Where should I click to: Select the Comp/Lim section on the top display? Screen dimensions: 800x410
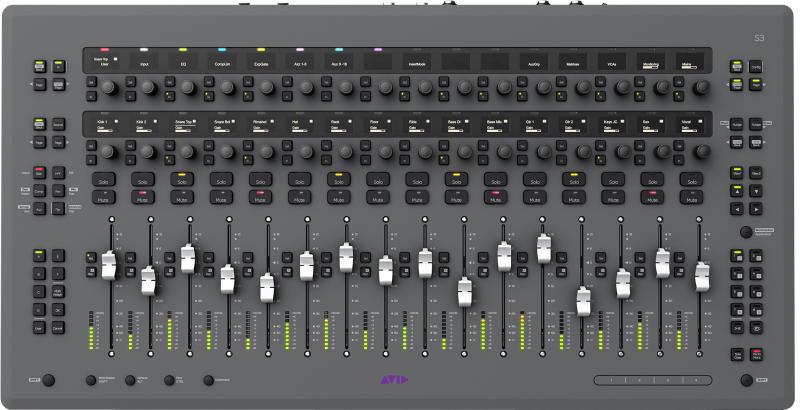click(224, 62)
